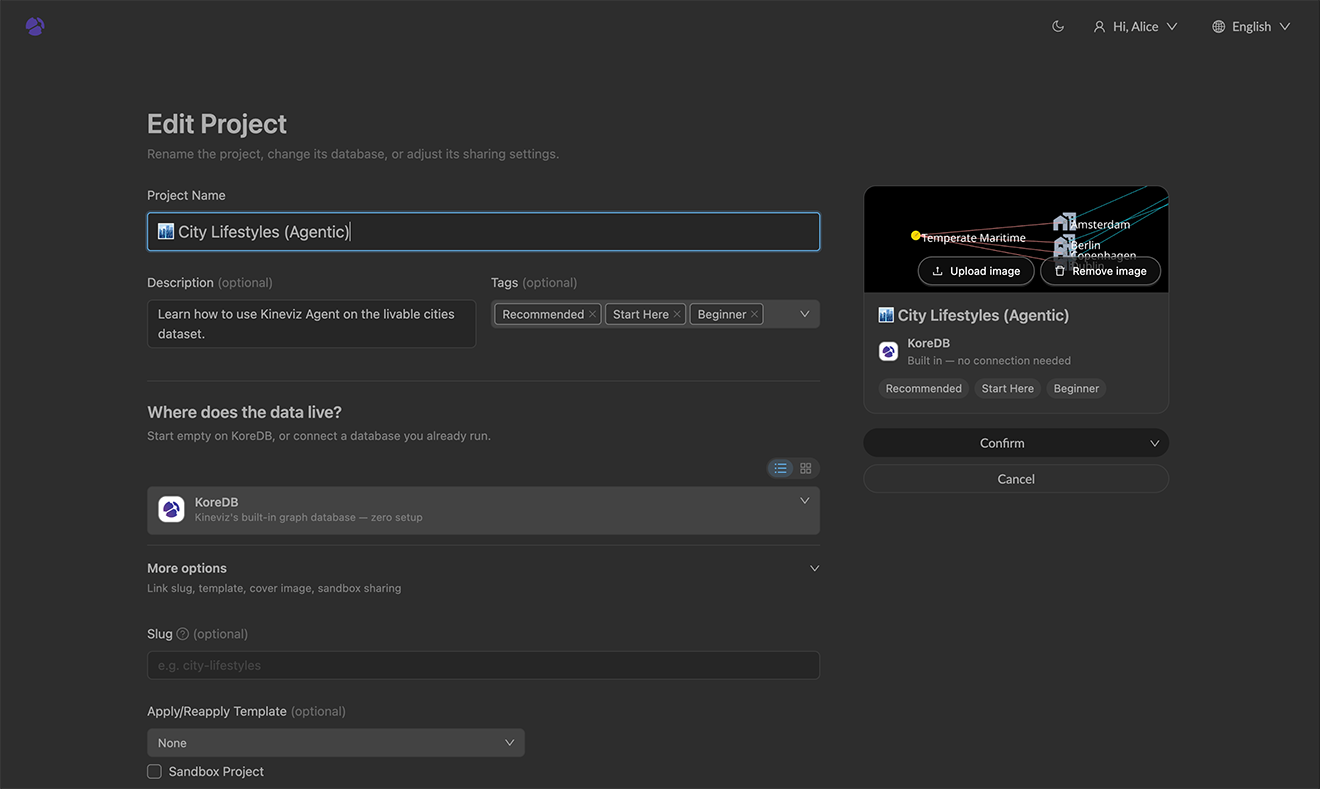
Task: Enable the Sandbox Project checkbox
Action: [154, 772]
